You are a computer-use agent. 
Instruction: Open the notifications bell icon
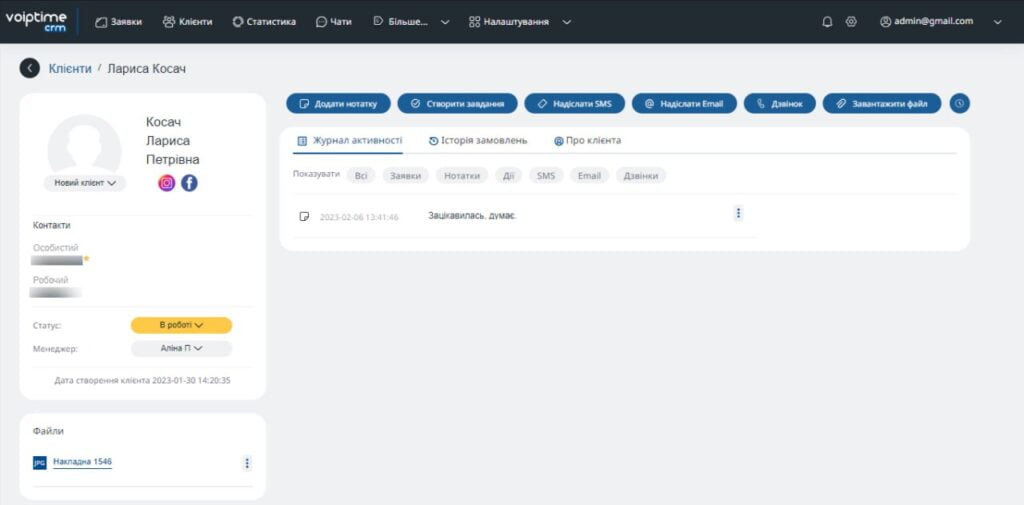pos(827,22)
